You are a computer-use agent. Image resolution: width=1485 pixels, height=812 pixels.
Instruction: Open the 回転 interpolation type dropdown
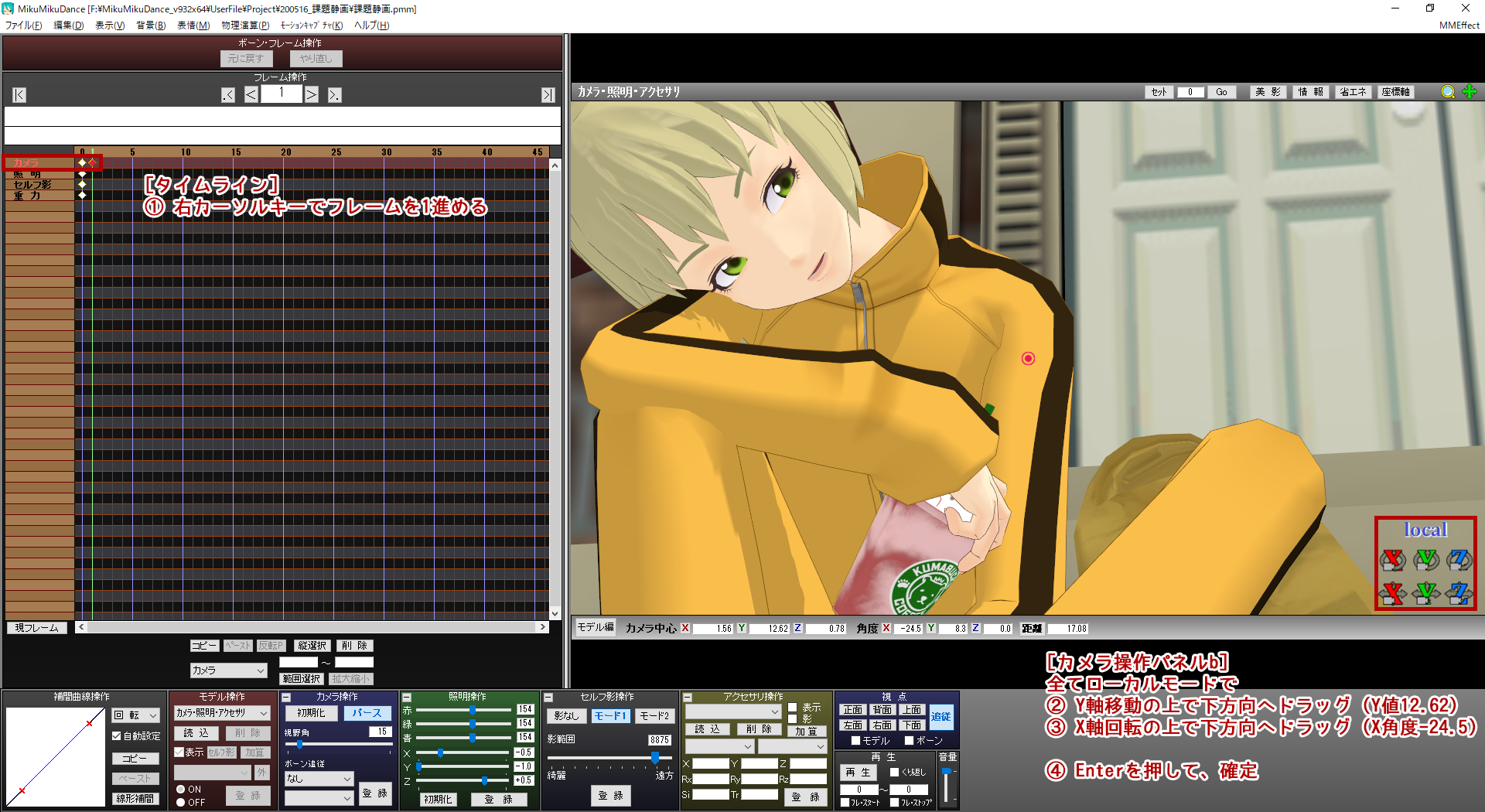(136, 715)
